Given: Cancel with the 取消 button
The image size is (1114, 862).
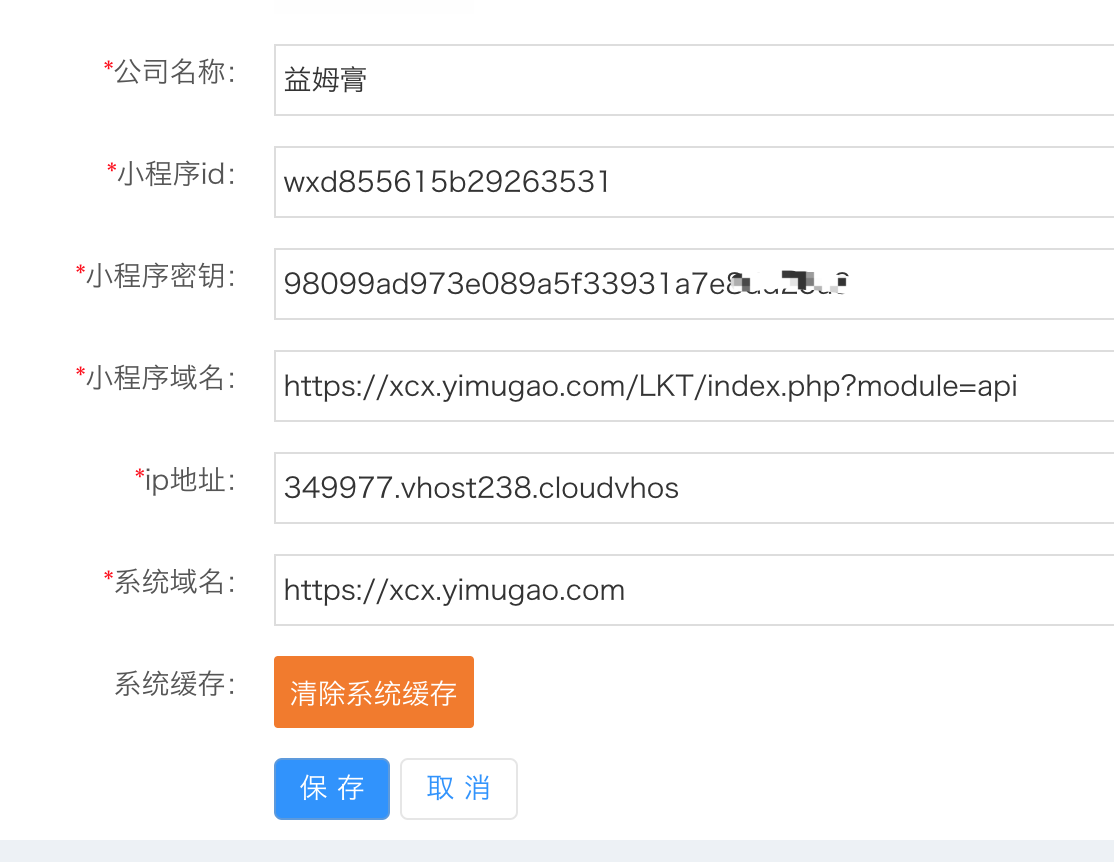Looking at the screenshot, I should (x=459, y=789).
